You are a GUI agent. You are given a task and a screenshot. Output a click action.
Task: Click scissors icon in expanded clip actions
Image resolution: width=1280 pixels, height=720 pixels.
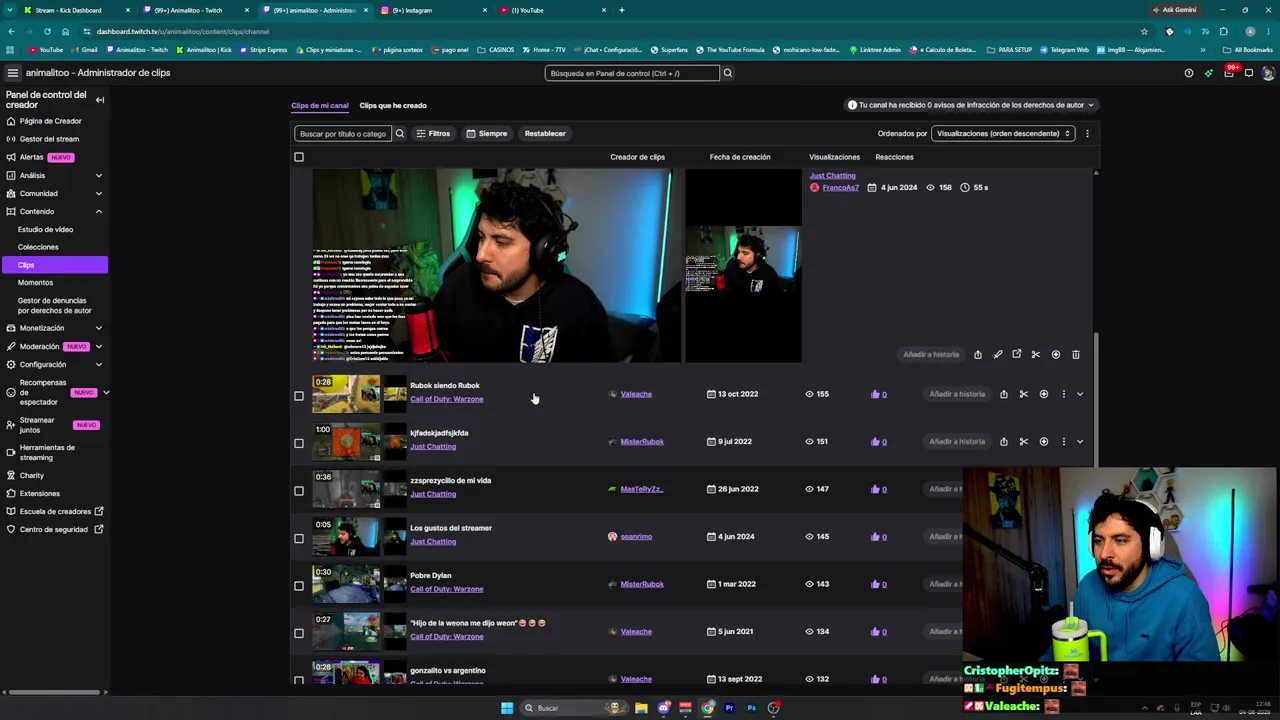(x=1036, y=354)
